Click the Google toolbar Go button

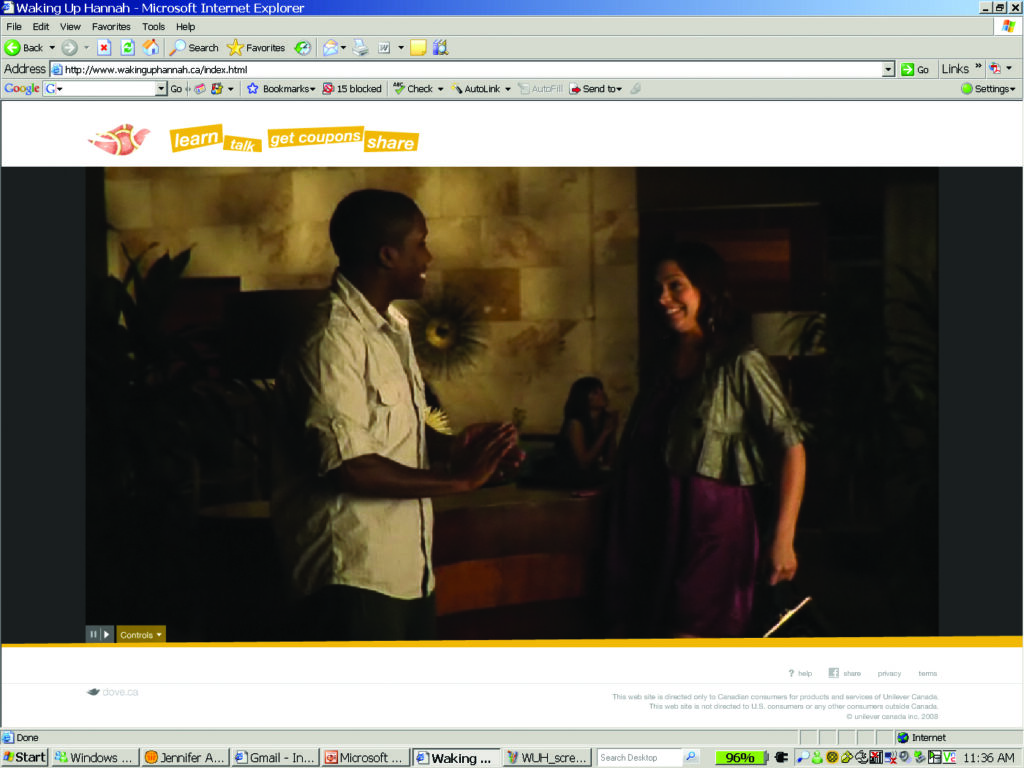coord(176,89)
